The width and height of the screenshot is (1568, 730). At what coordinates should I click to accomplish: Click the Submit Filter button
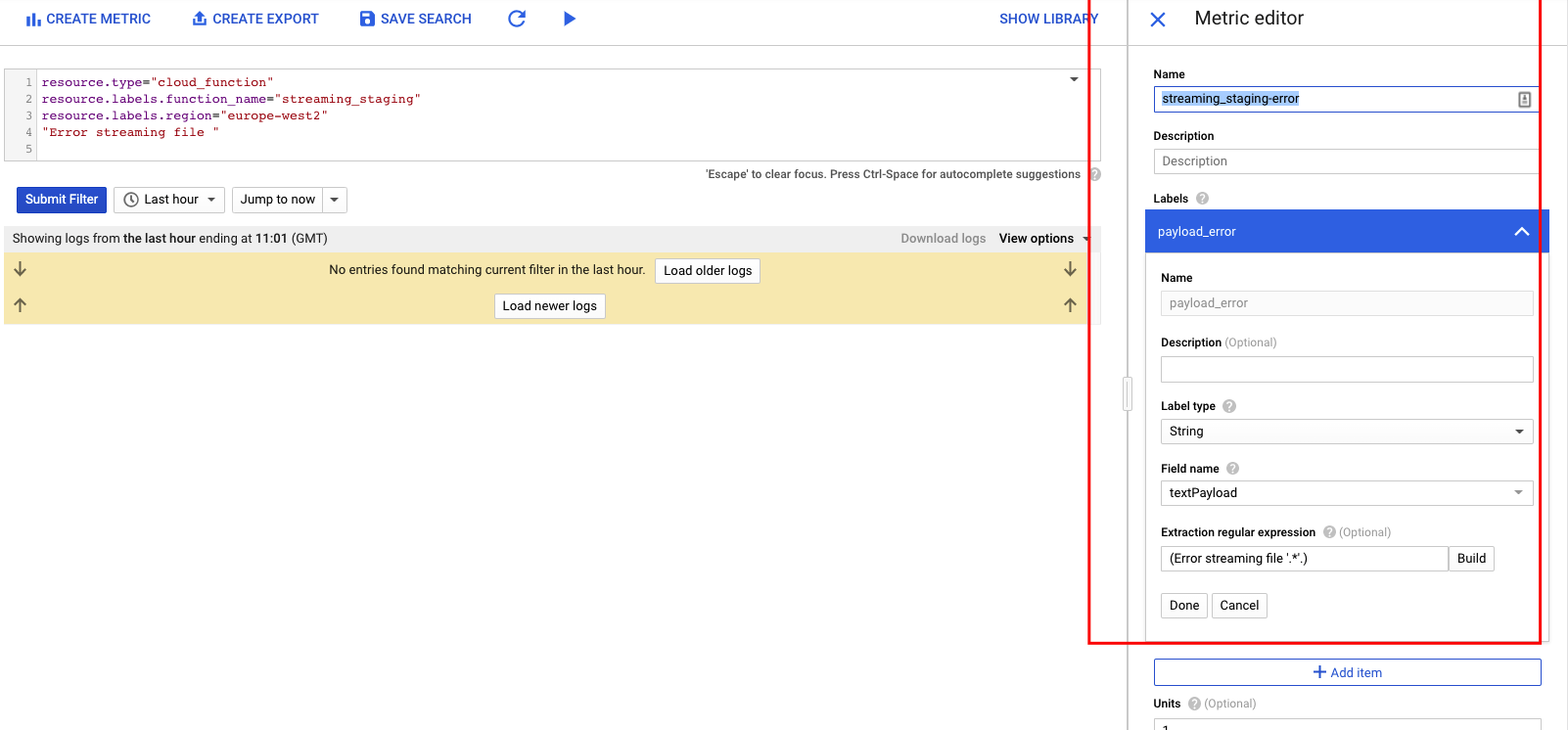point(62,200)
